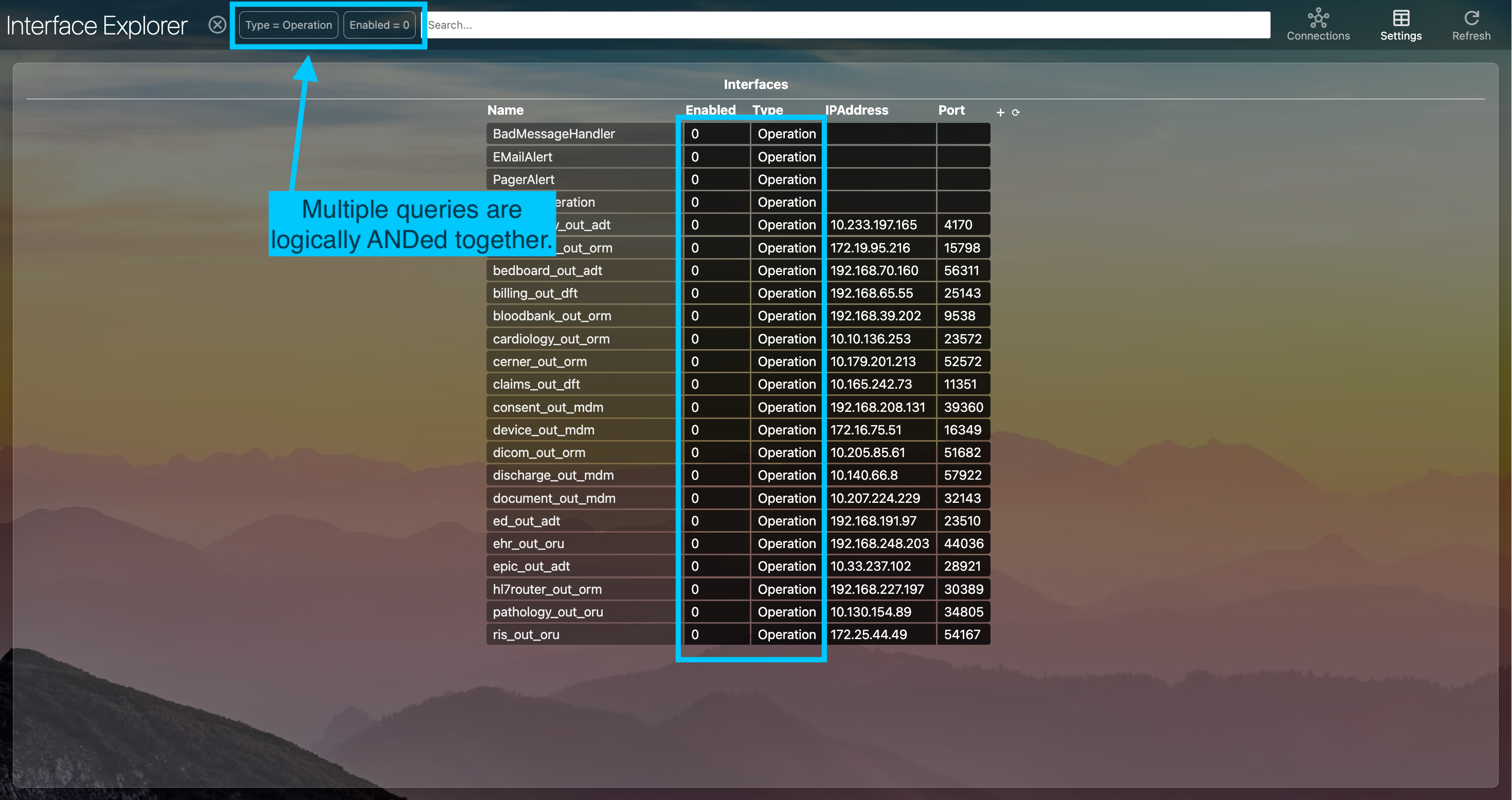Image resolution: width=1512 pixels, height=800 pixels.
Task: Click the plus icon beside Port column
Action: [1000, 112]
